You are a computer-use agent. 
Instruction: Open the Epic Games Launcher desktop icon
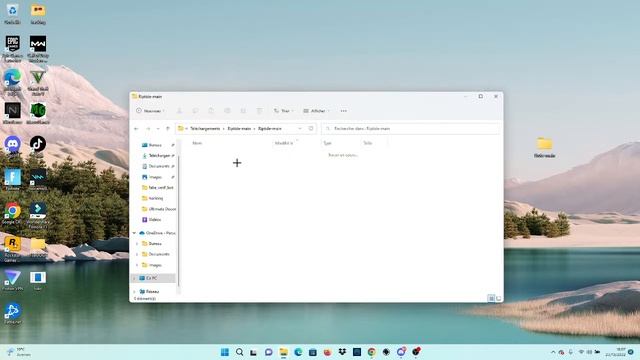[12, 48]
